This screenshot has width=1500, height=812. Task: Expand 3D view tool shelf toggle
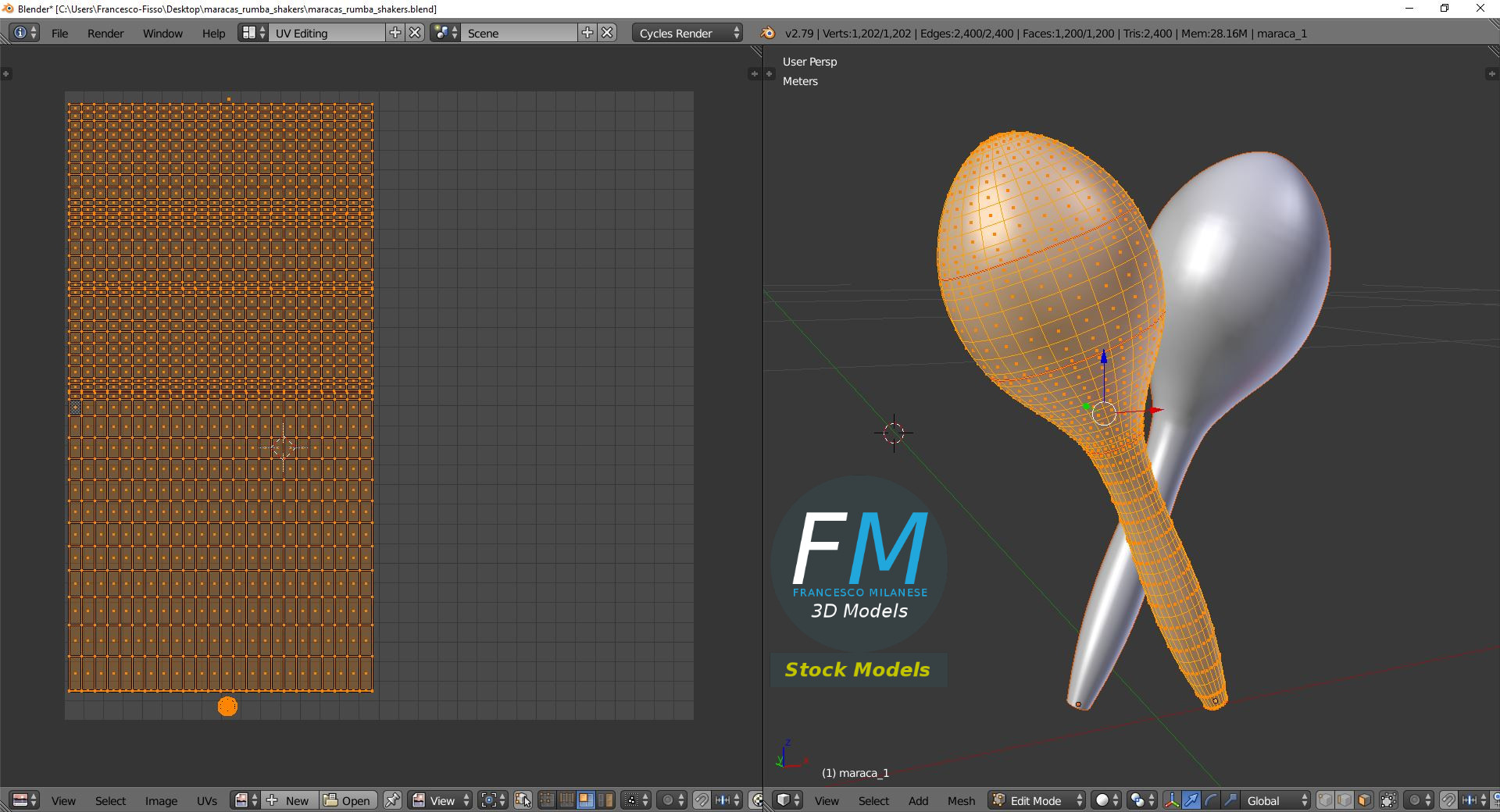769,73
